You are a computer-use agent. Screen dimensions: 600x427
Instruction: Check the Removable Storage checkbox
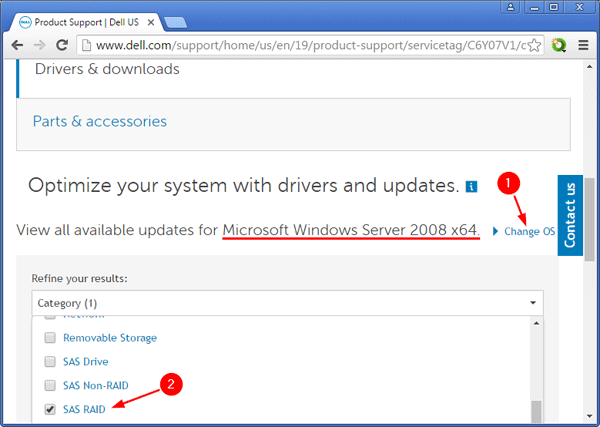point(50,338)
